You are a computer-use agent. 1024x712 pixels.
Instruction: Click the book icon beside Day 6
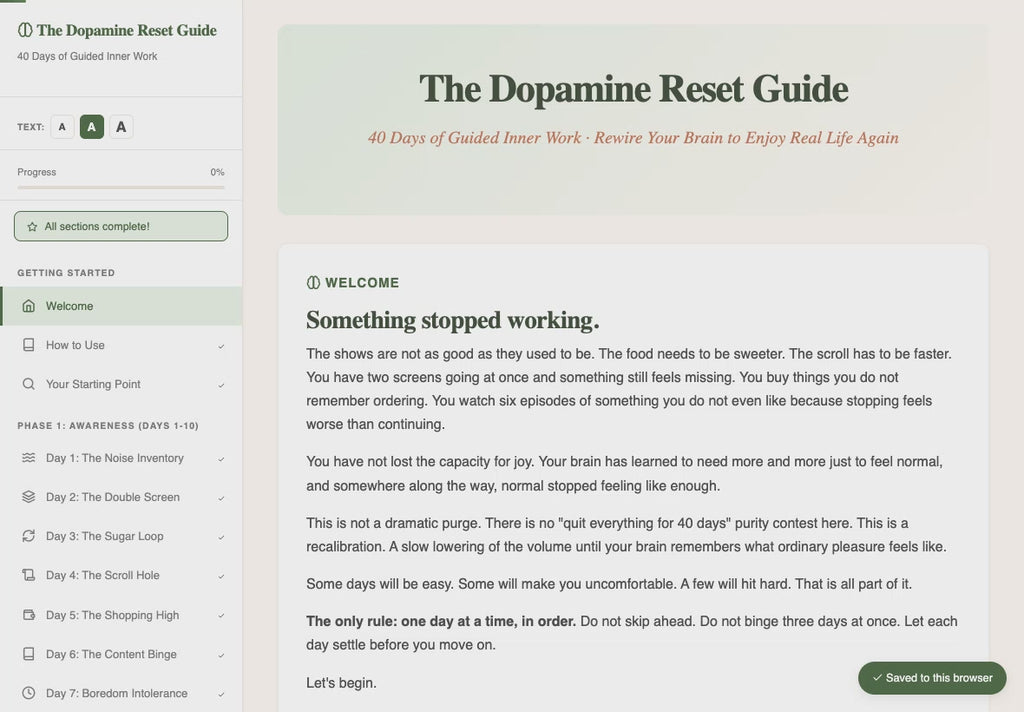29,654
